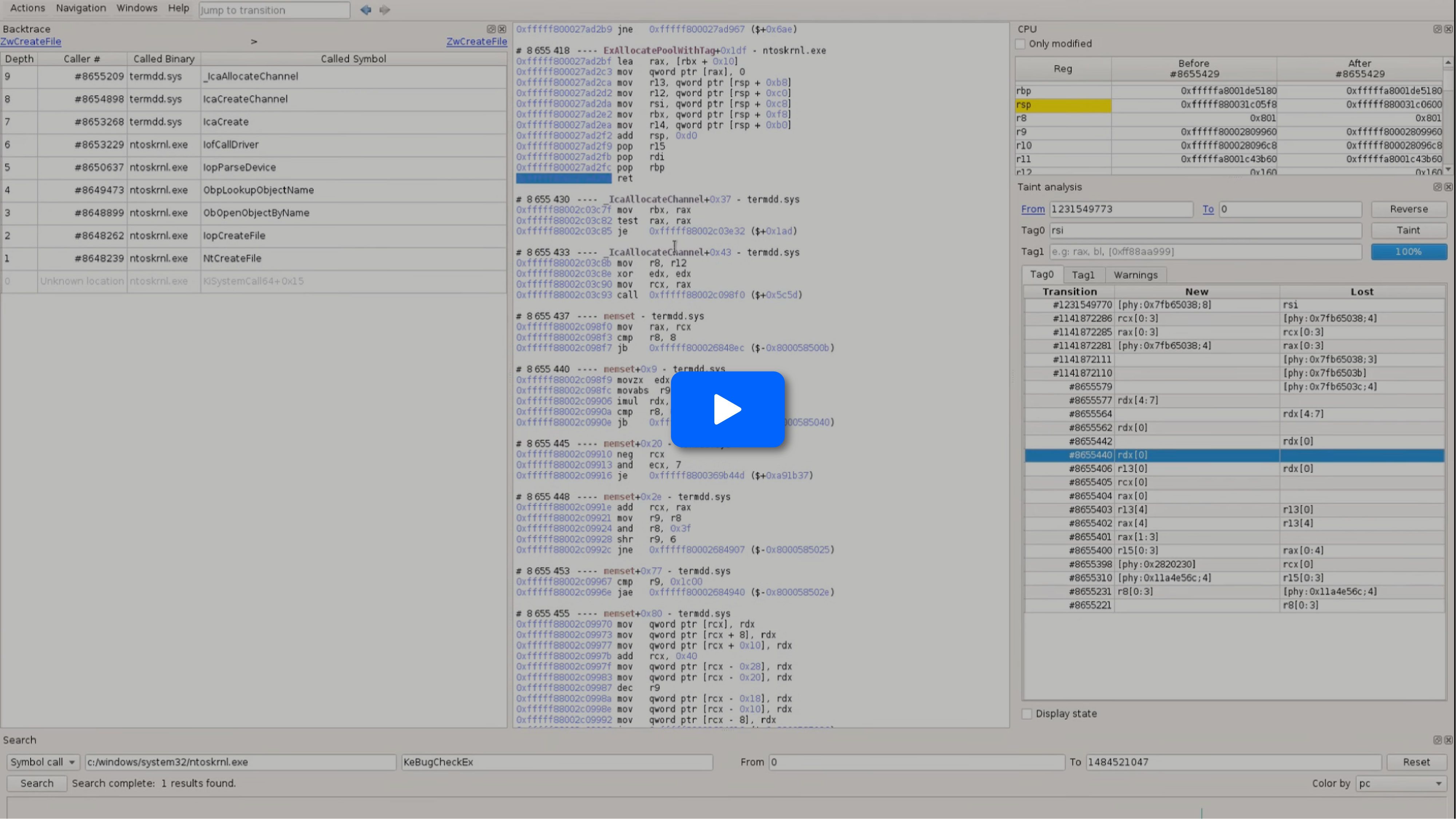Open the Color by pc dropdown
Screen dimensions: 1456x819
click(1401, 783)
